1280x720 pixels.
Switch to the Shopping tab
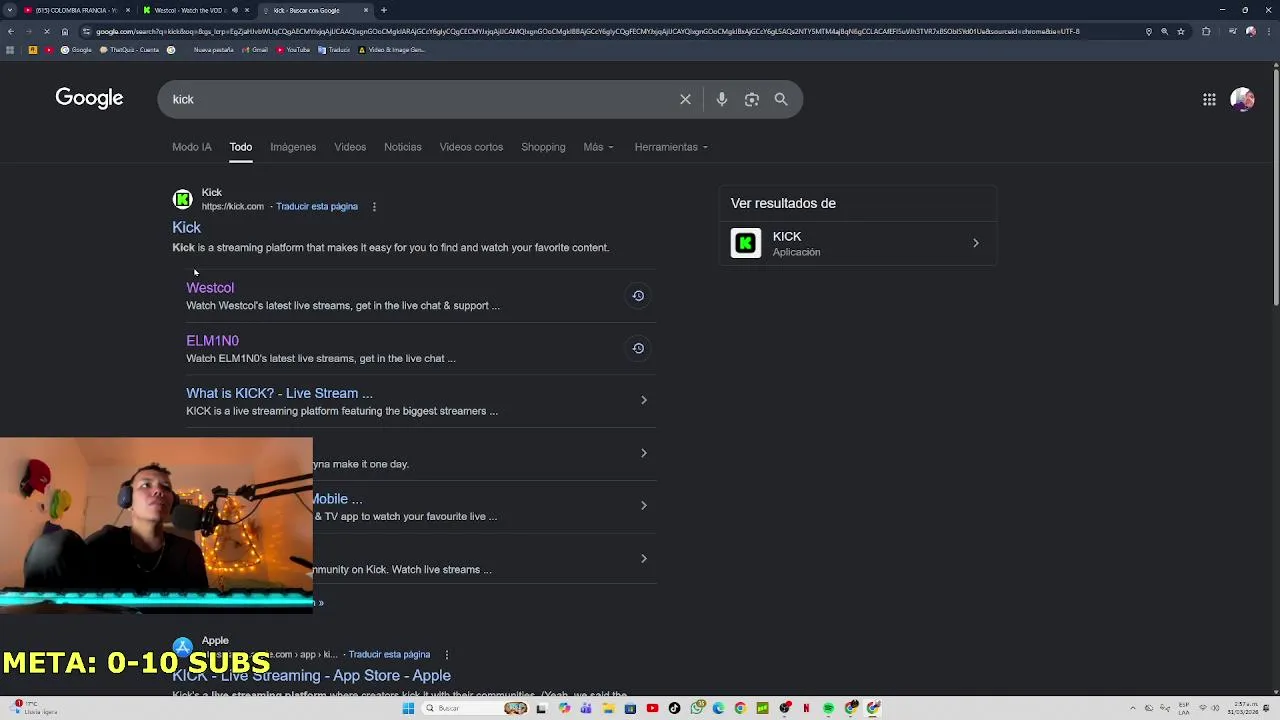click(543, 147)
